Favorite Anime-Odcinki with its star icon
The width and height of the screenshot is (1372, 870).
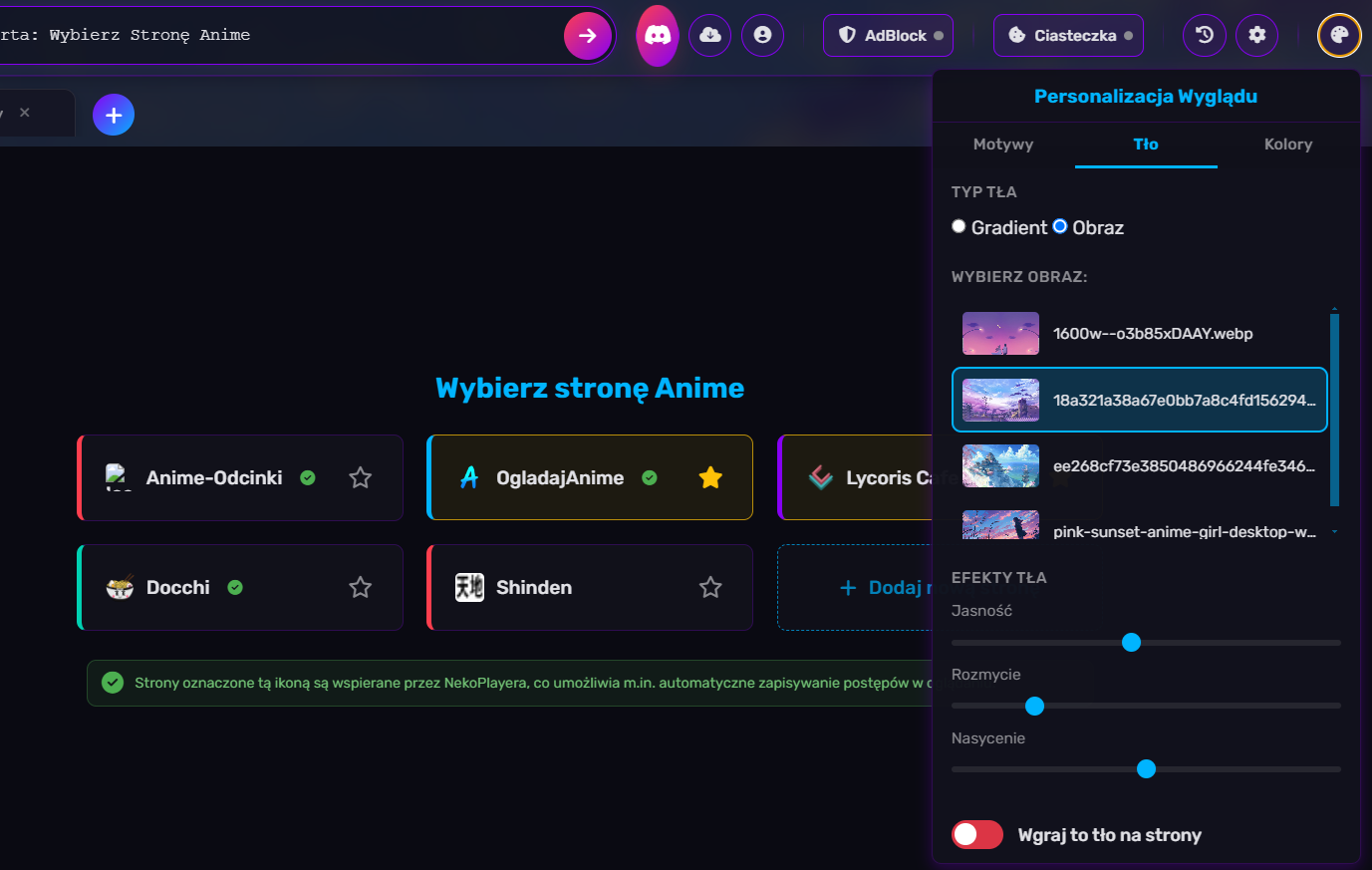[360, 477]
